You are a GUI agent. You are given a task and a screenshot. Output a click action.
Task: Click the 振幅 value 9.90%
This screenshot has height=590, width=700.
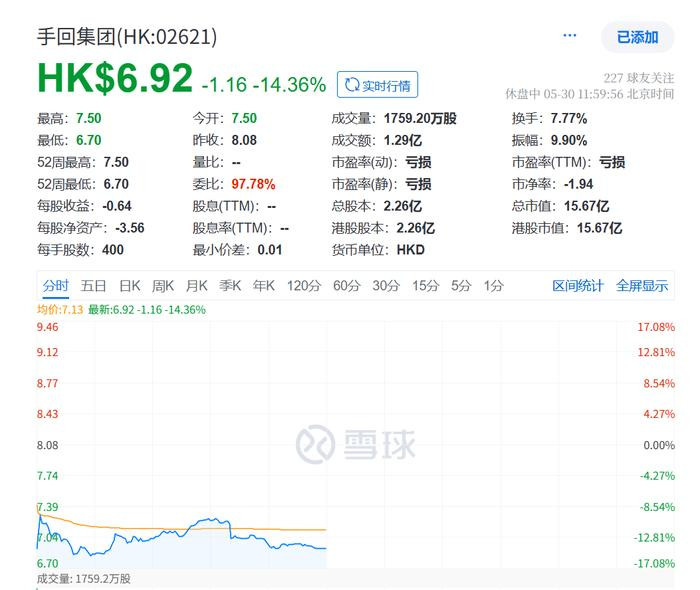tap(568, 140)
